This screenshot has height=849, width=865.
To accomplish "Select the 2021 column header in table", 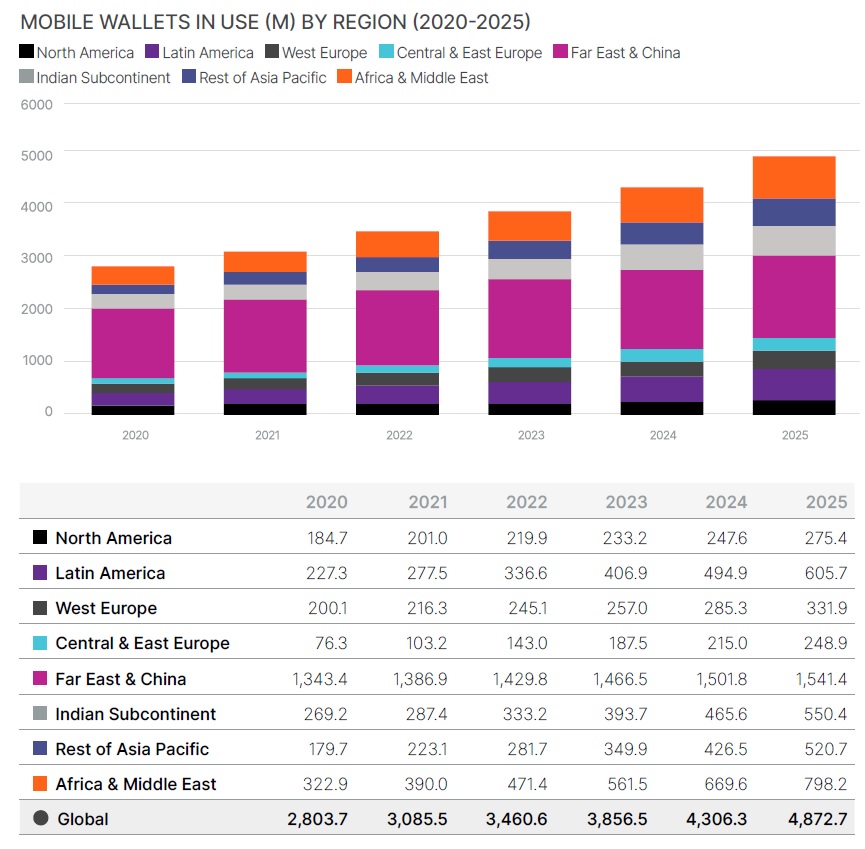I will pos(426,502).
